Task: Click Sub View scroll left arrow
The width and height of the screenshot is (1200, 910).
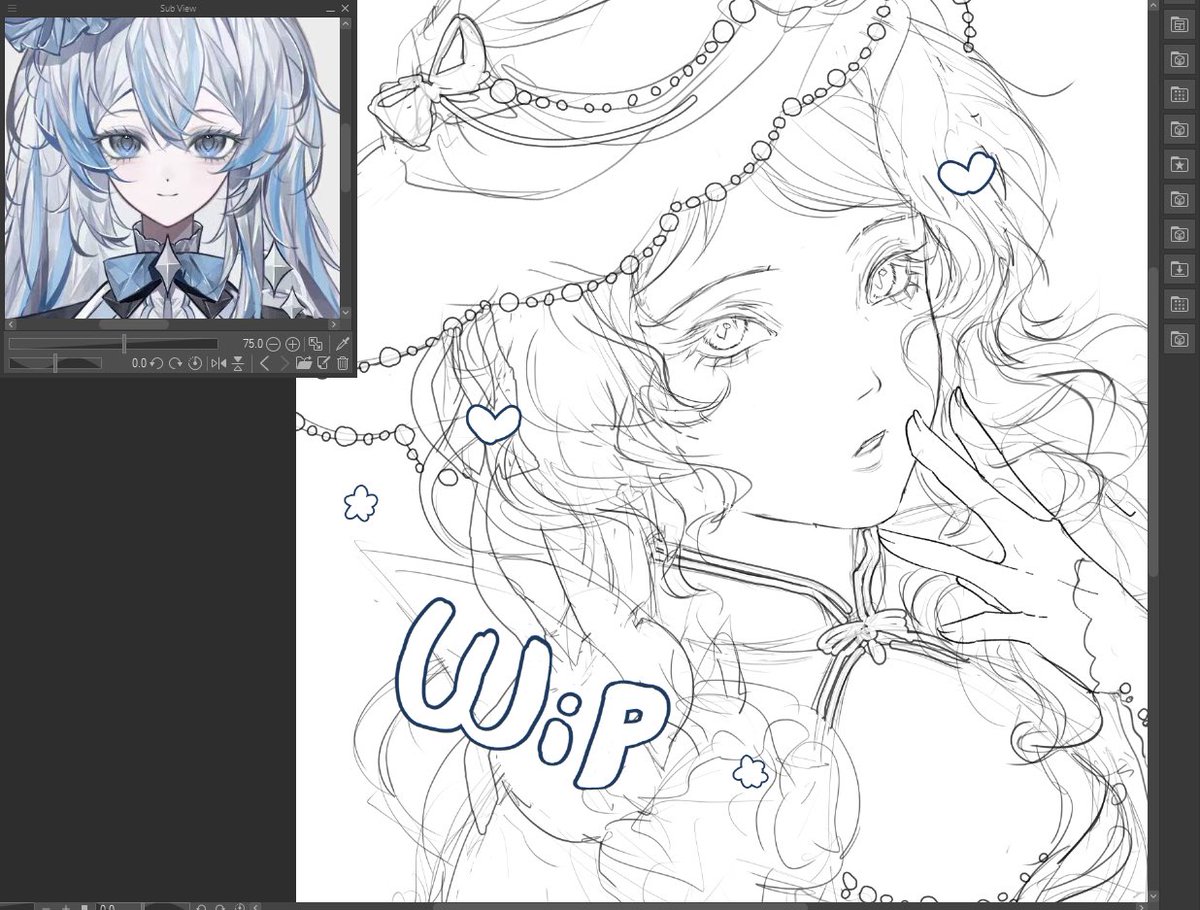Action: (10, 325)
